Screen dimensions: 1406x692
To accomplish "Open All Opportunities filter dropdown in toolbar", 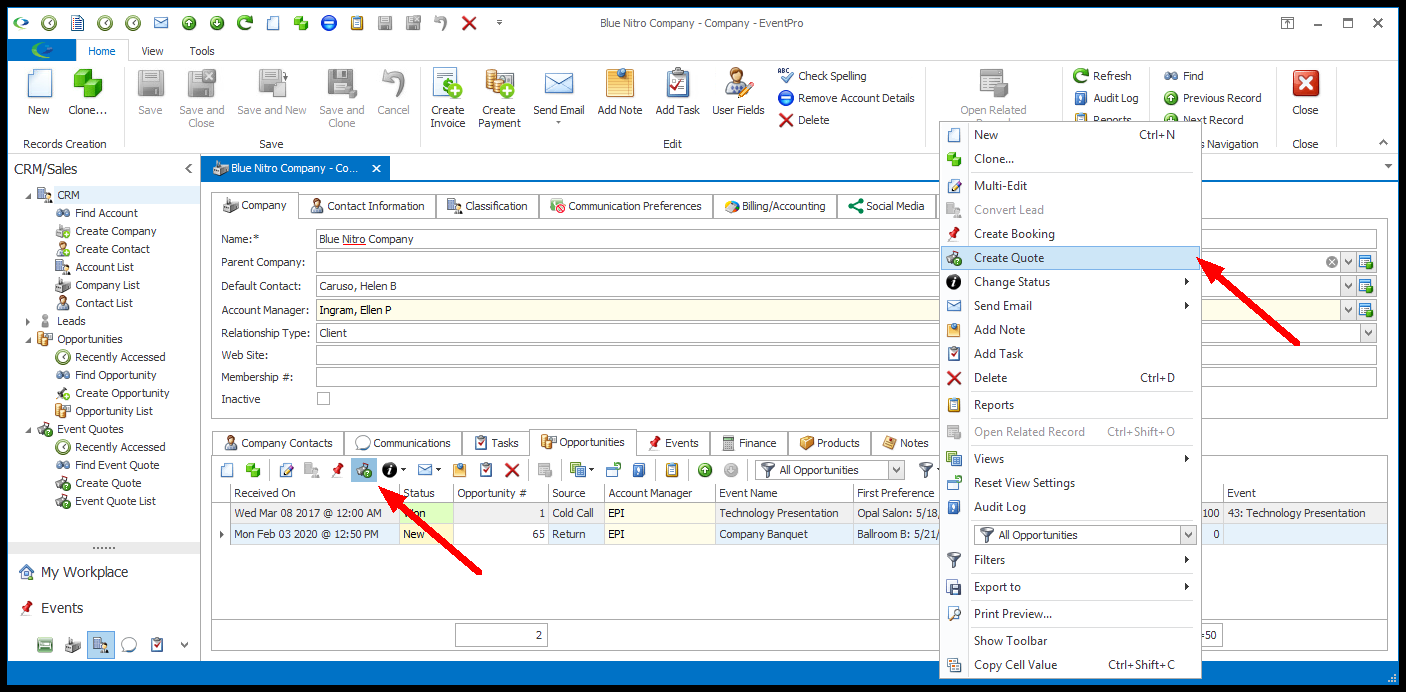I will tap(896, 470).
